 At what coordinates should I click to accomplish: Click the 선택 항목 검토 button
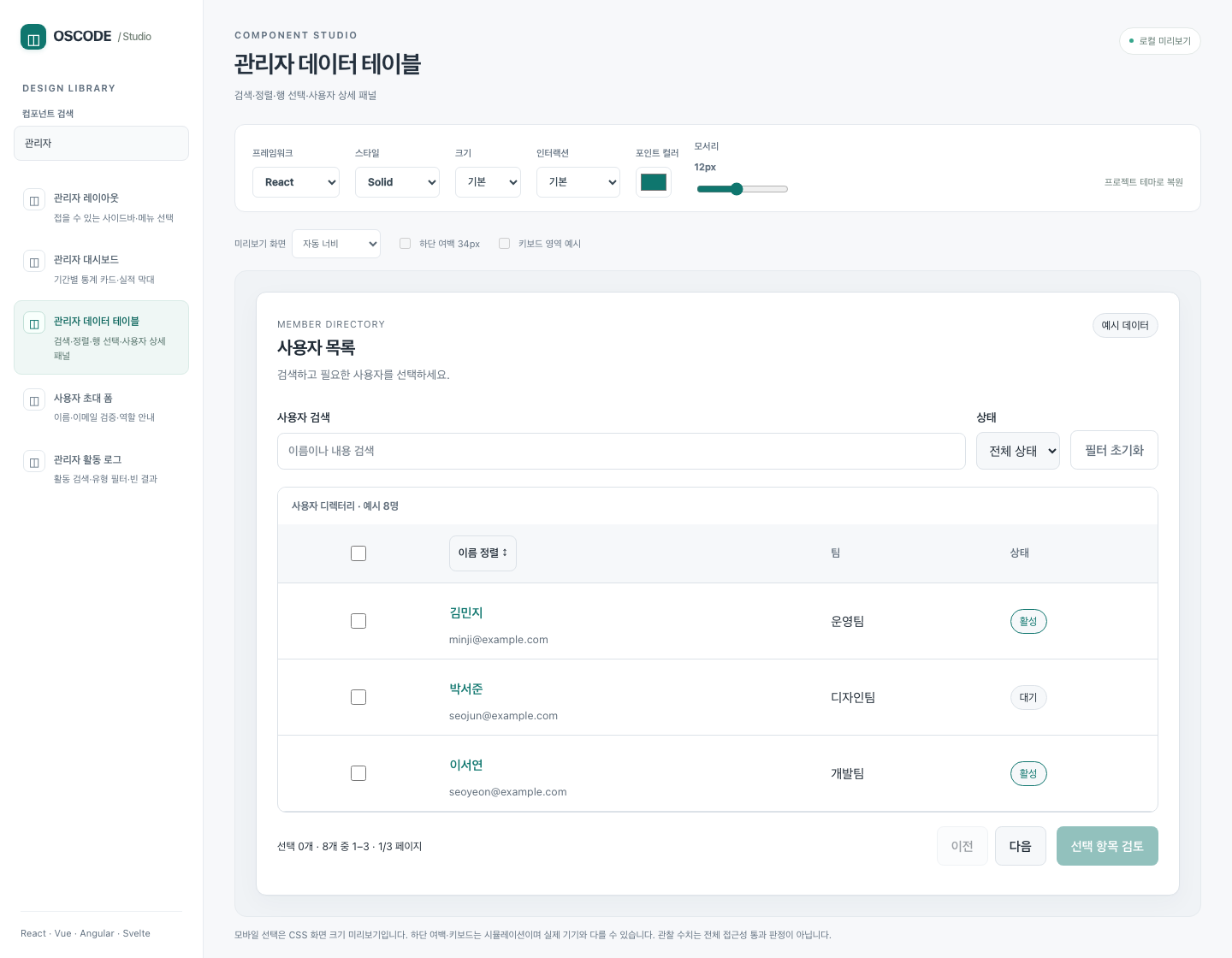point(1107,846)
